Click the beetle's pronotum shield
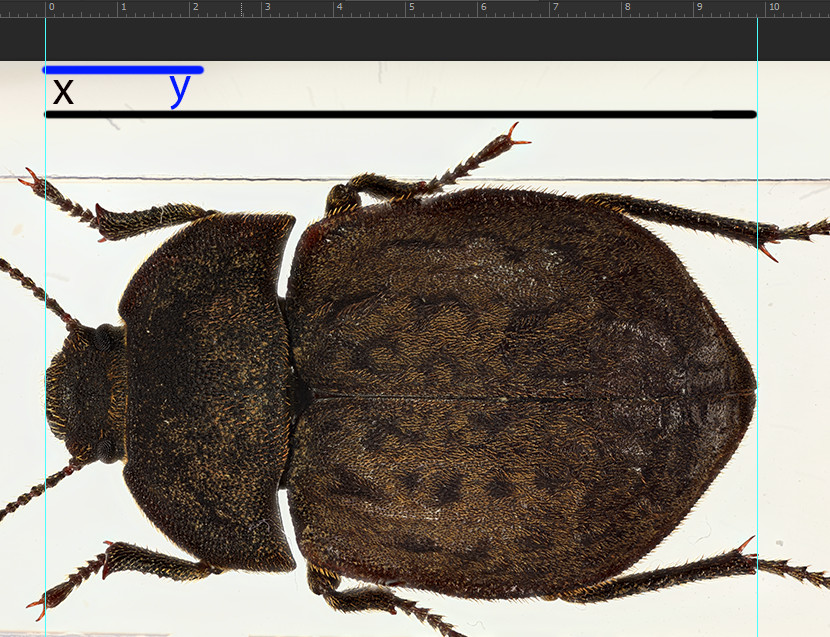The width and height of the screenshot is (830, 637). click(x=205, y=390)
